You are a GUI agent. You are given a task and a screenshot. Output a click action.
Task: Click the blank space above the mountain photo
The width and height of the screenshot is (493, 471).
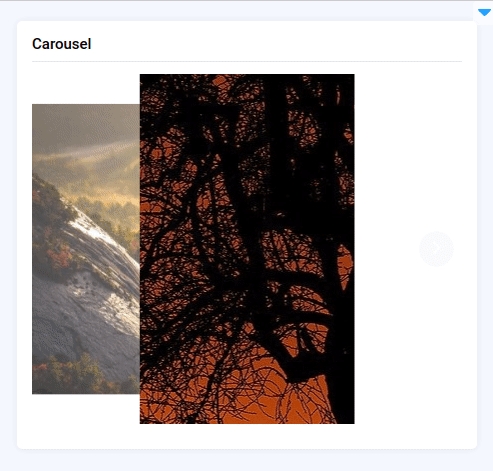click(86, 89)
